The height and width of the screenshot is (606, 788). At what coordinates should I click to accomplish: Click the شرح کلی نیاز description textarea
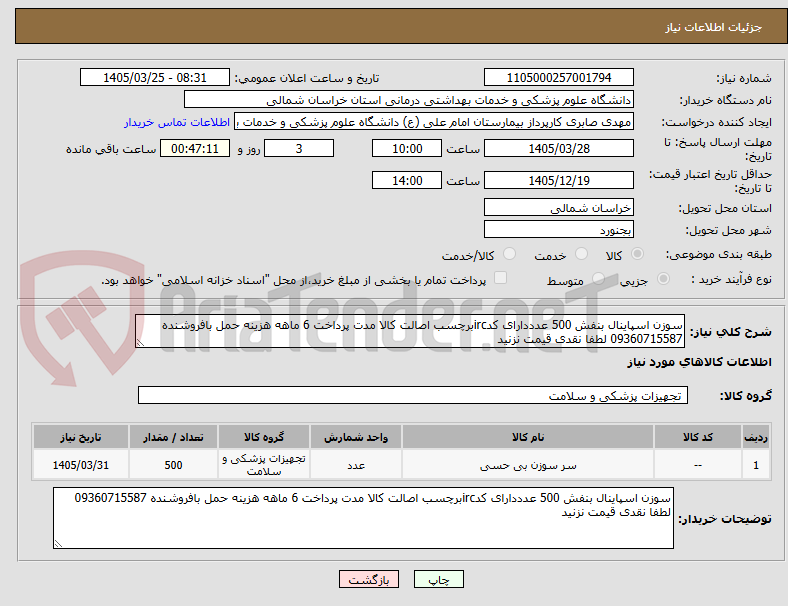[x=410, y=332]
